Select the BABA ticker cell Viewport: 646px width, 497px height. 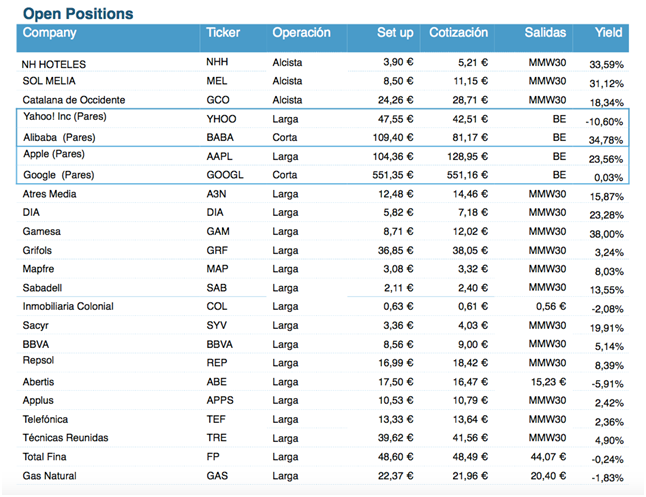tap(220, 137)
